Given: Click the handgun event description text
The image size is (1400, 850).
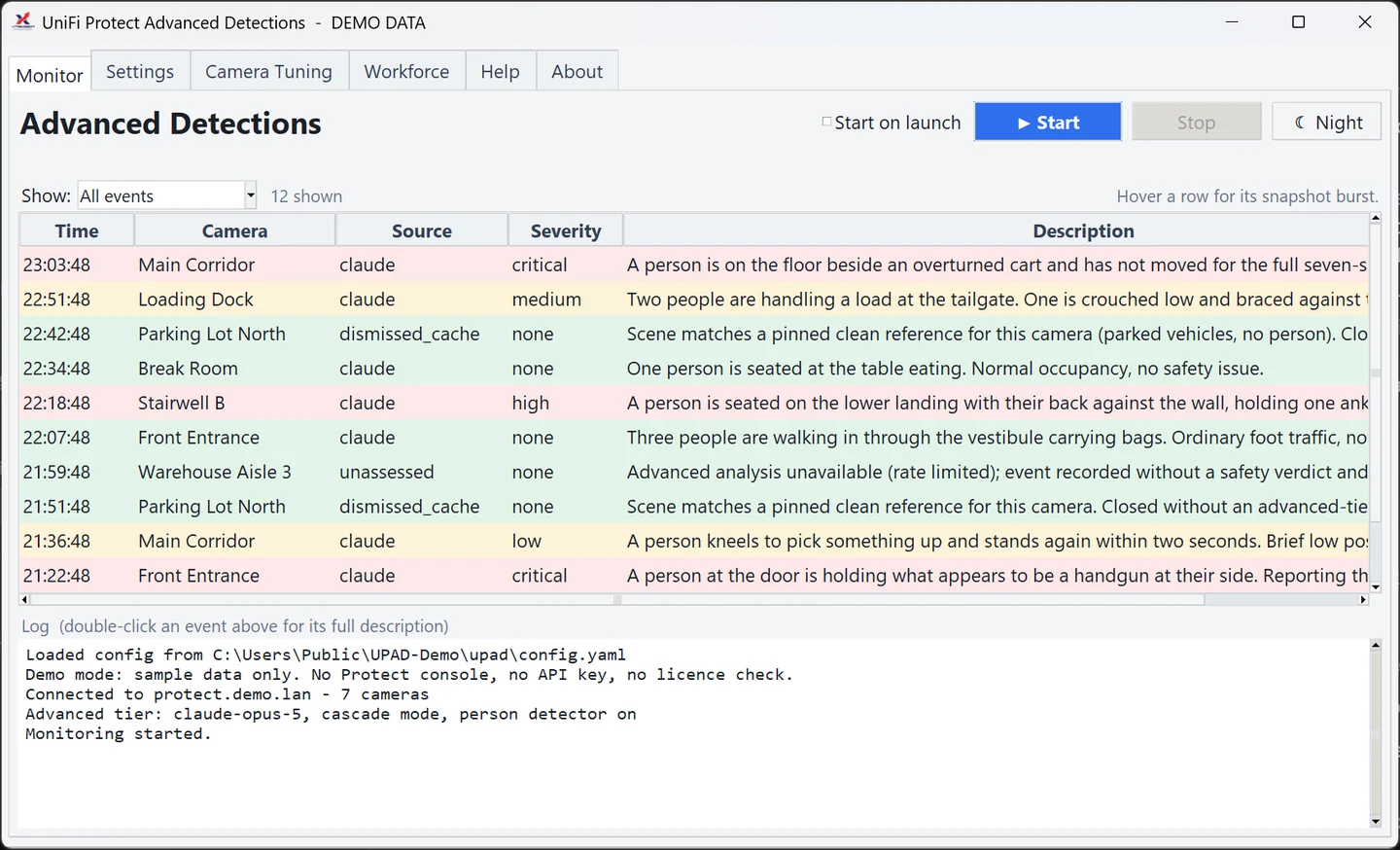Looking at the screenshot, I should click(997, 576).
